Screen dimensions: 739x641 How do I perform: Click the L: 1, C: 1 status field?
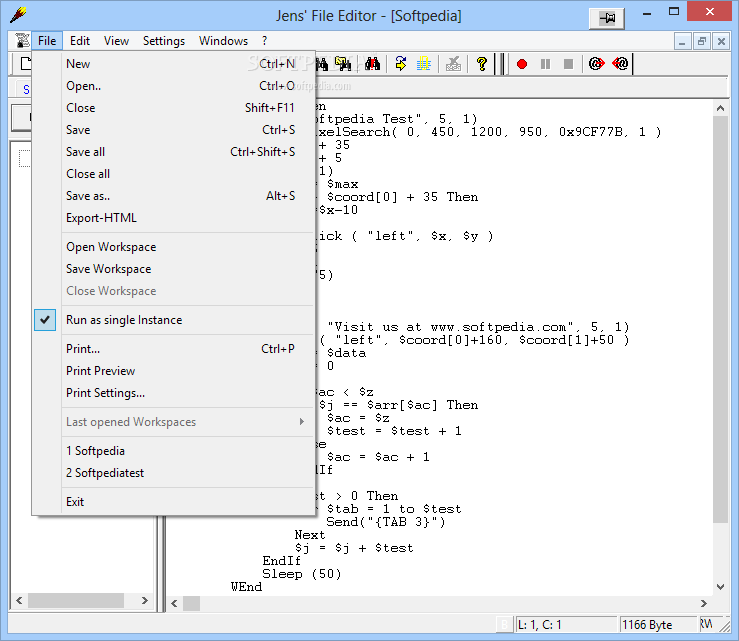[x=566, y=625]
